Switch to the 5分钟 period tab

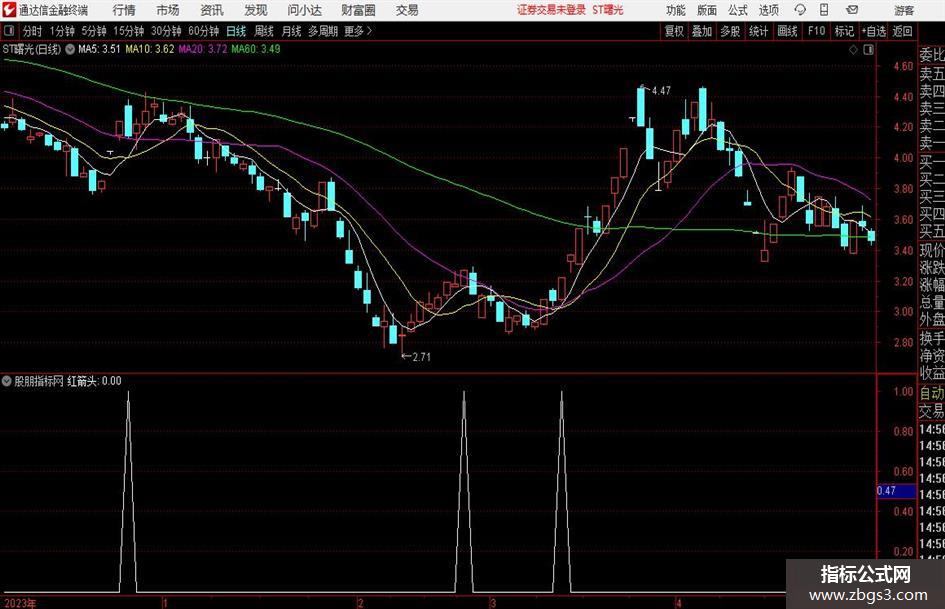(94, 31)
